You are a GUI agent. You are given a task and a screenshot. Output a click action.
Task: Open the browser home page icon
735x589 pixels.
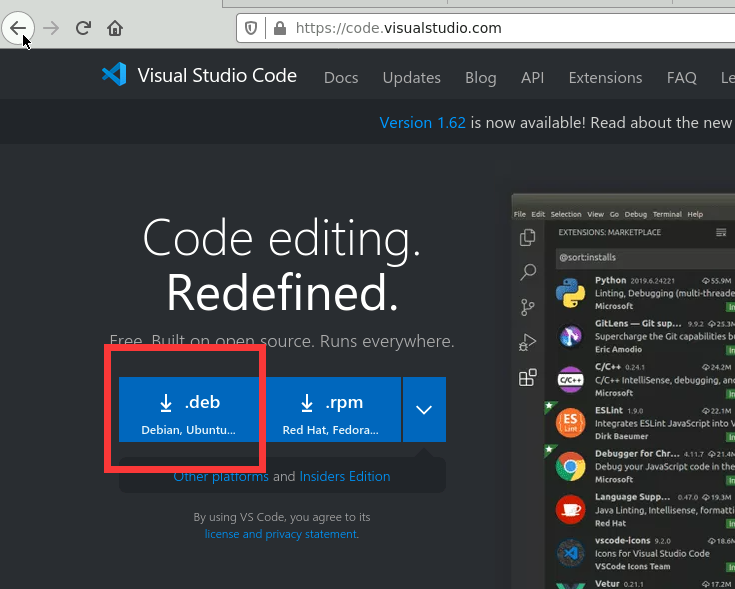coord(115,28)
